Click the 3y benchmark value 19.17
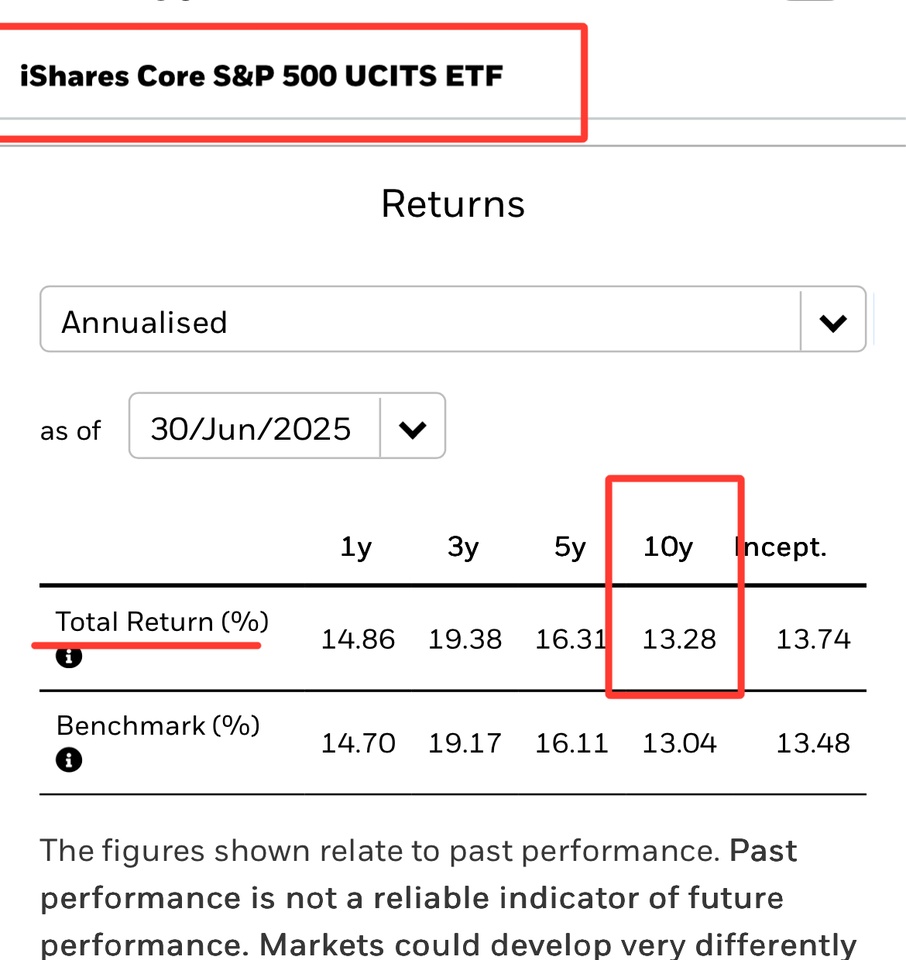This screenshot has width=906, height=960. [x=465, y=743]
